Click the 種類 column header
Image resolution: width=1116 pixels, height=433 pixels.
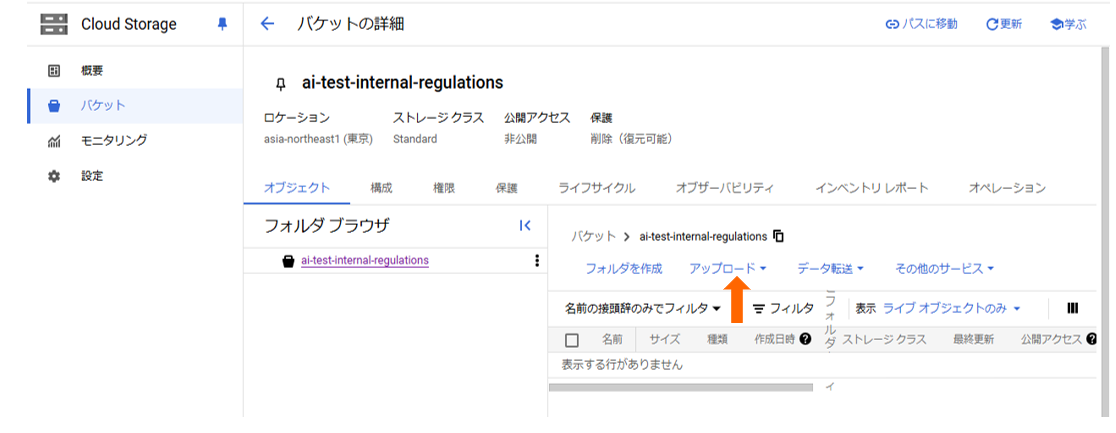[x=717, y=340]
